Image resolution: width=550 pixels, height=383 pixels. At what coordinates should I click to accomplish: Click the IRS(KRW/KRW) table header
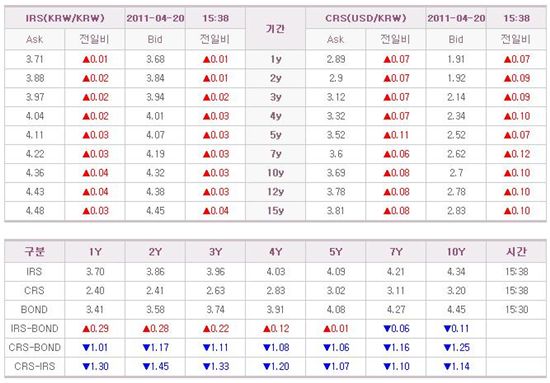[65, 18]
